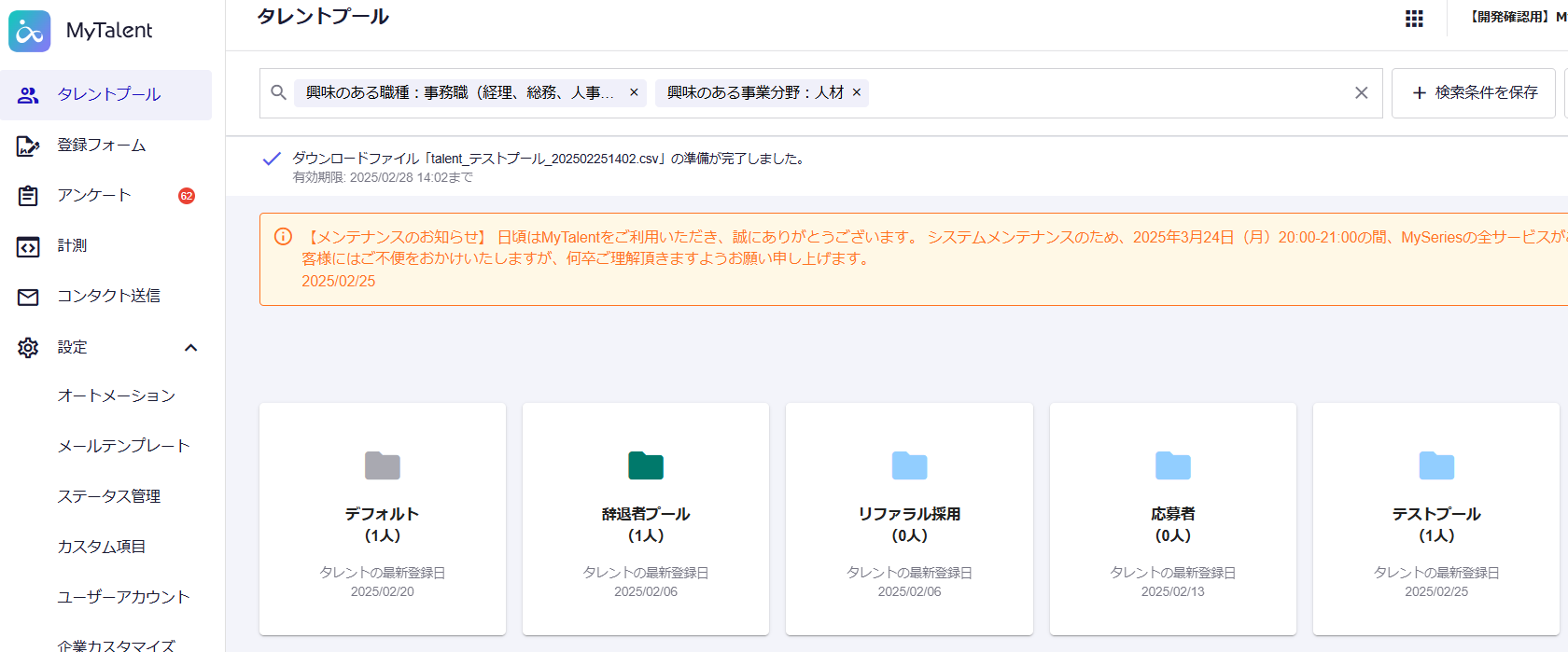Go to メールテンプレート settings
The width and height of the screenshot is (1568, 652).
[123, 446]
